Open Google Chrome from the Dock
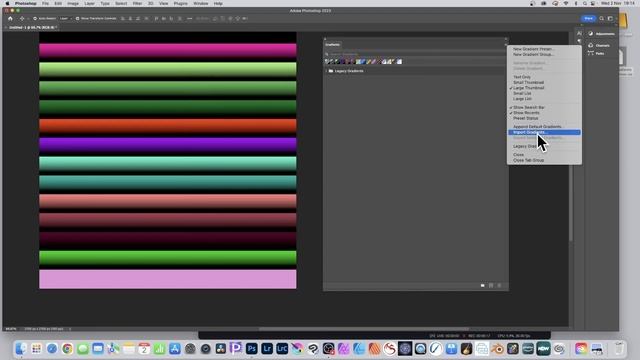 click(x=67, y=349)
